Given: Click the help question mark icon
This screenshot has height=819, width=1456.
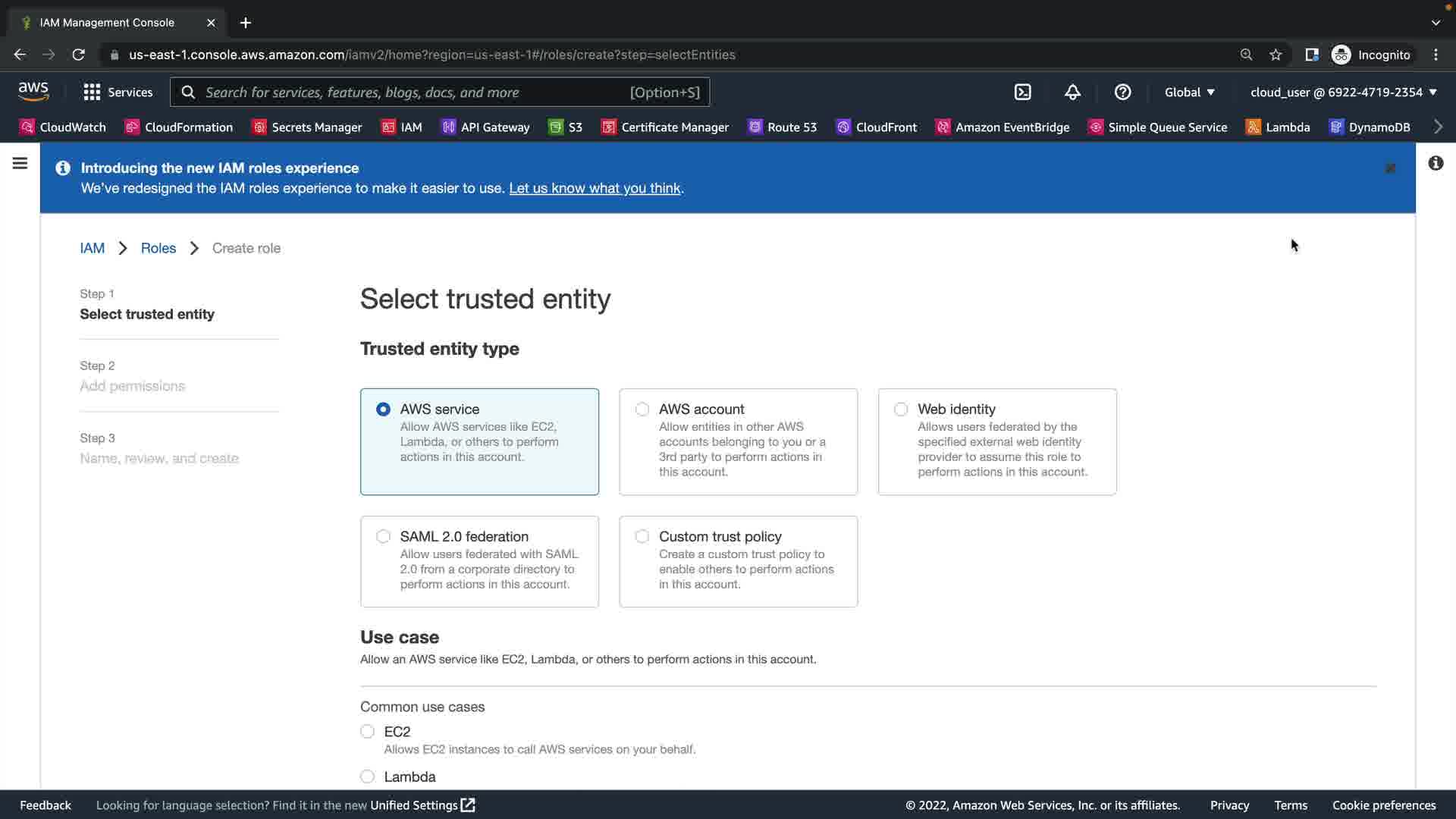Looking at the screenshot, I should [x=1122, y=93].
